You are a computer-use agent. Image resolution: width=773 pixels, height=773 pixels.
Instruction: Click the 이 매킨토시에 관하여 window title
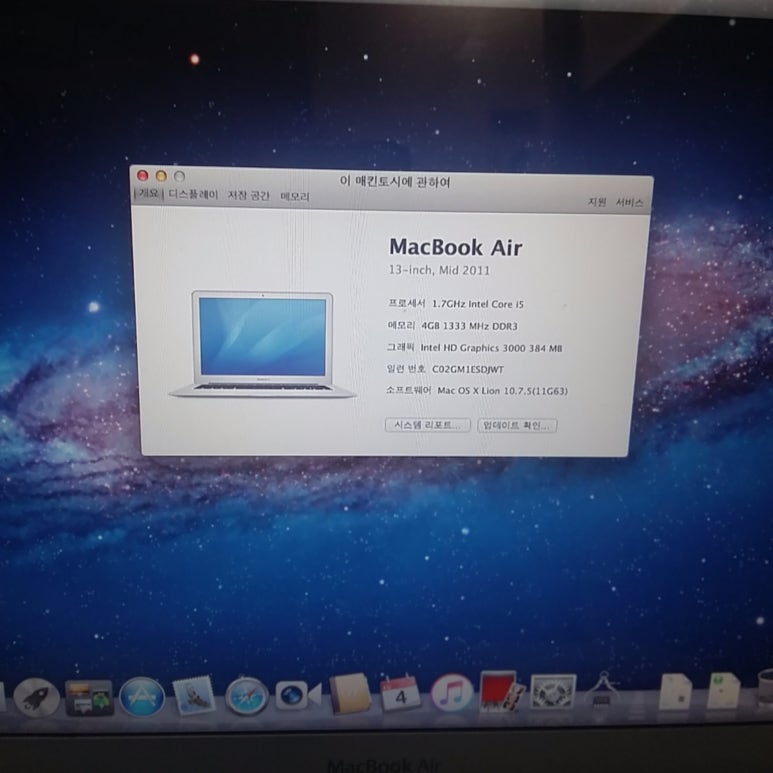tap(395, 182)
